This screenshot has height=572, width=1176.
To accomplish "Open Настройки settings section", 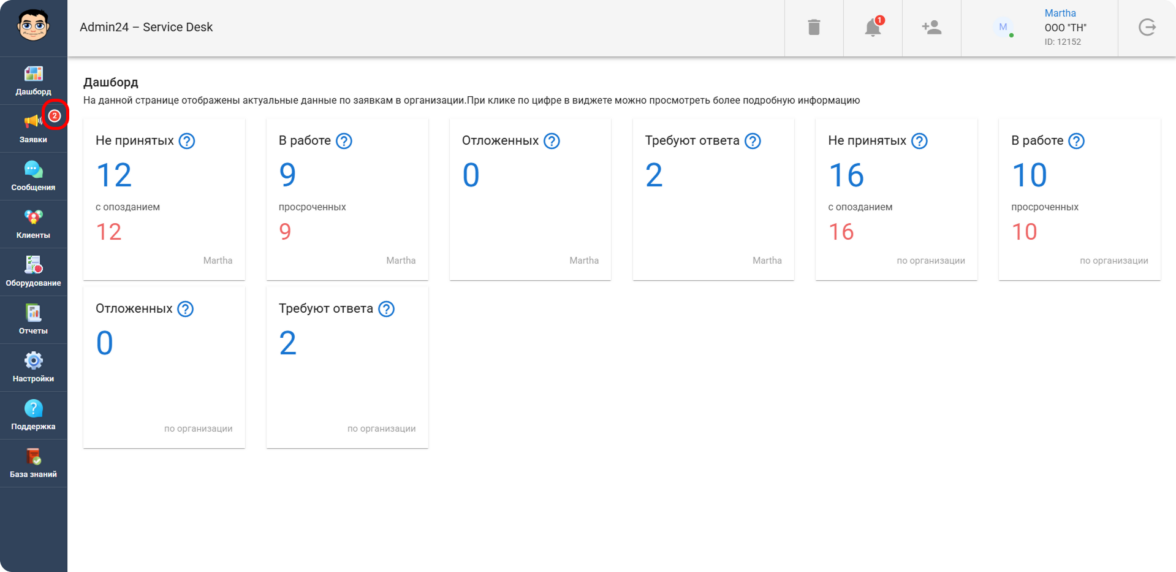I will pos(33,366).
